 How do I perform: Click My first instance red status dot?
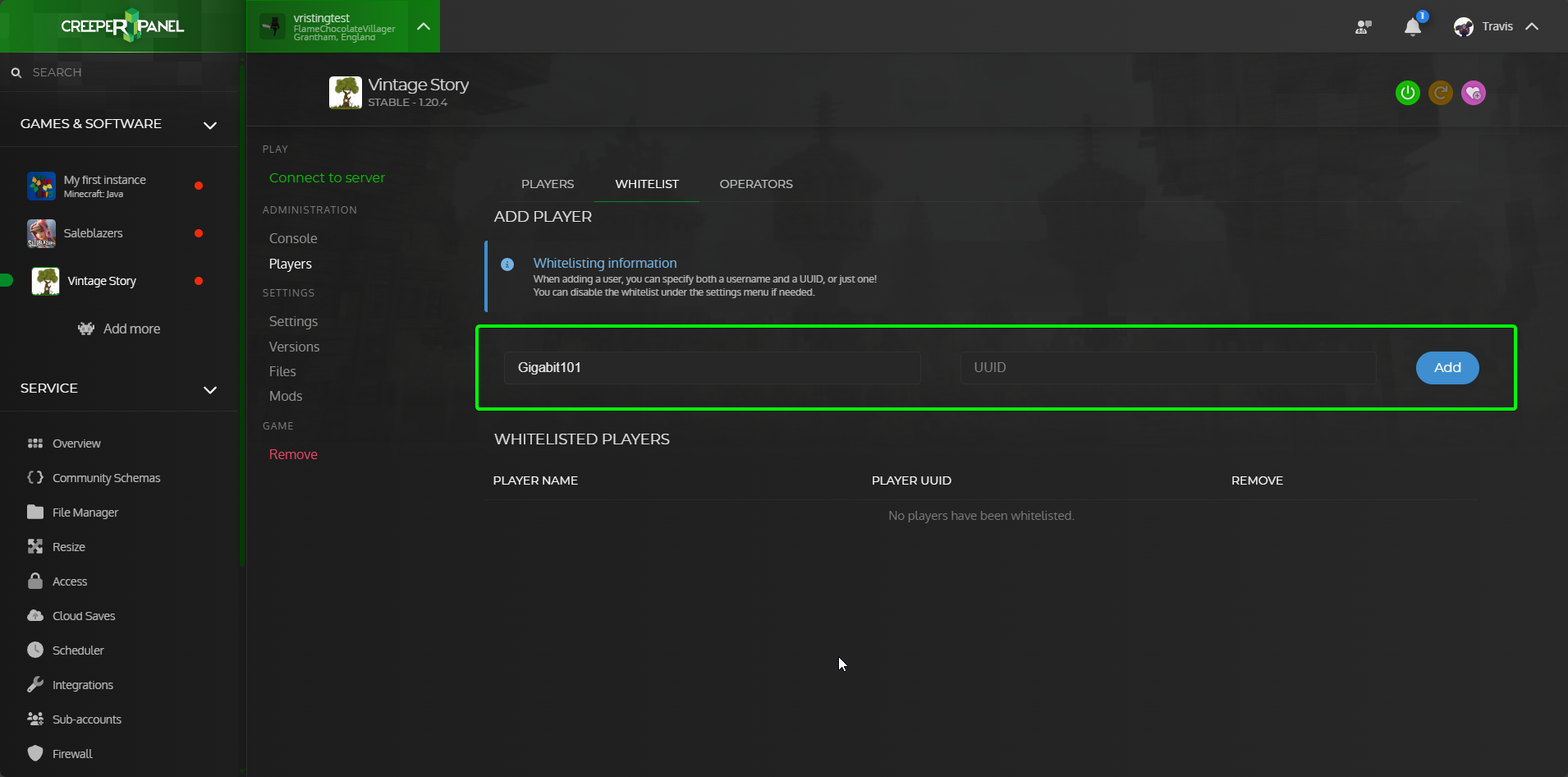(x=199, y=186)
